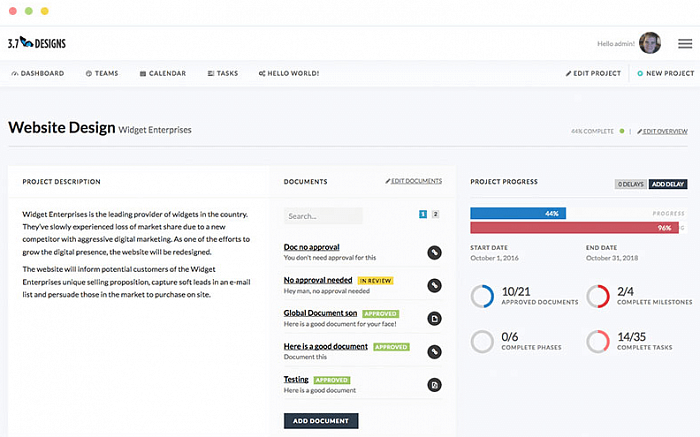Click the 0/6 complete phases value
The image size is (700, 437).
[510, 337]
